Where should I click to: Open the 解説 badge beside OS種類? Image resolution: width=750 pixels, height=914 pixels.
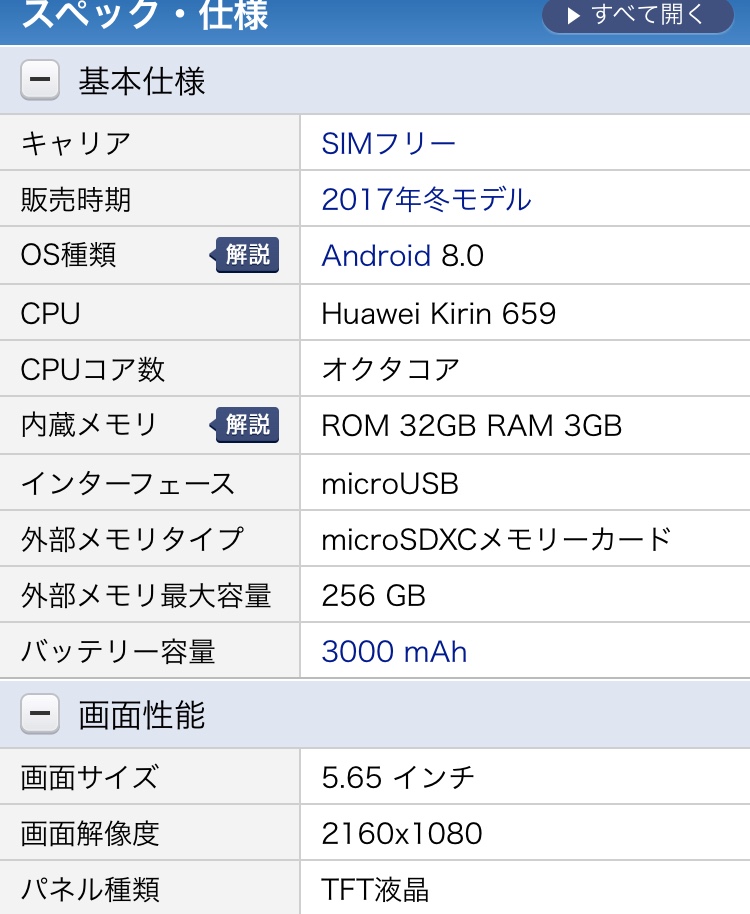246,256
